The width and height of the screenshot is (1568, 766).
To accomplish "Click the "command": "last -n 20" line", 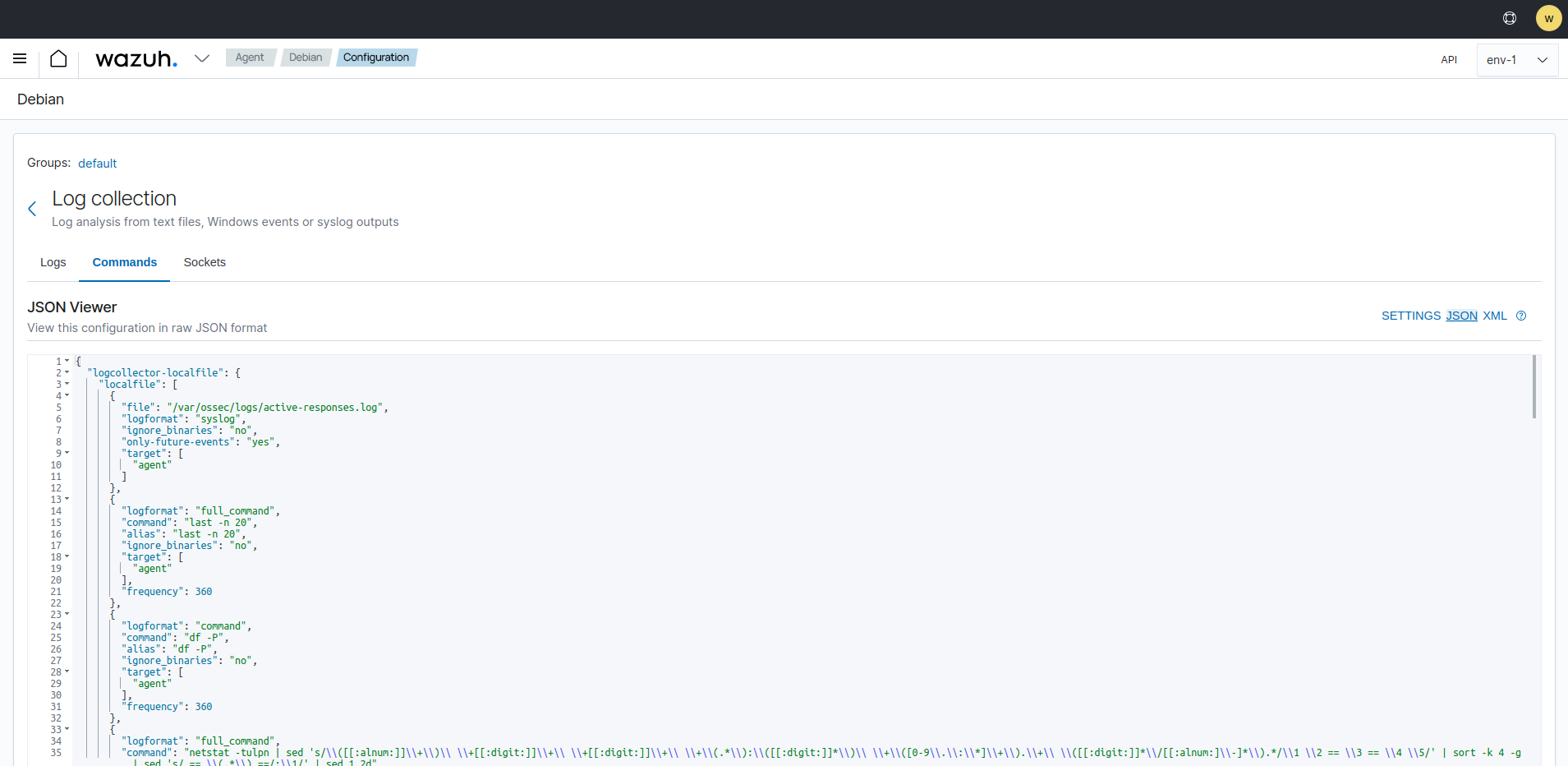I will [x=190, y=523].
